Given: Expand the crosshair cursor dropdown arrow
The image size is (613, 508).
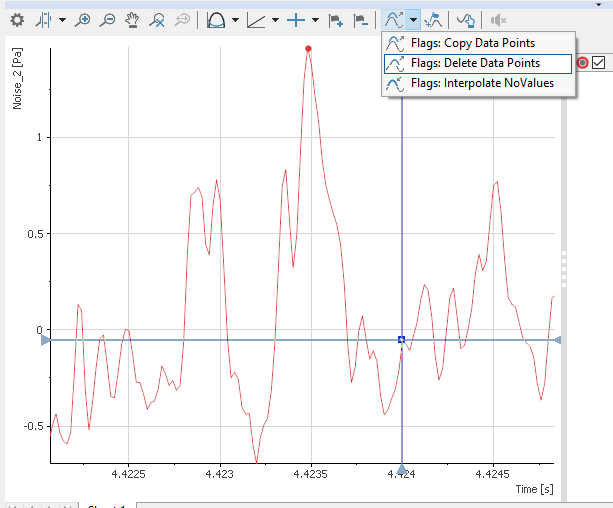Looking at the screenshot, I should [x=315, y=19].
